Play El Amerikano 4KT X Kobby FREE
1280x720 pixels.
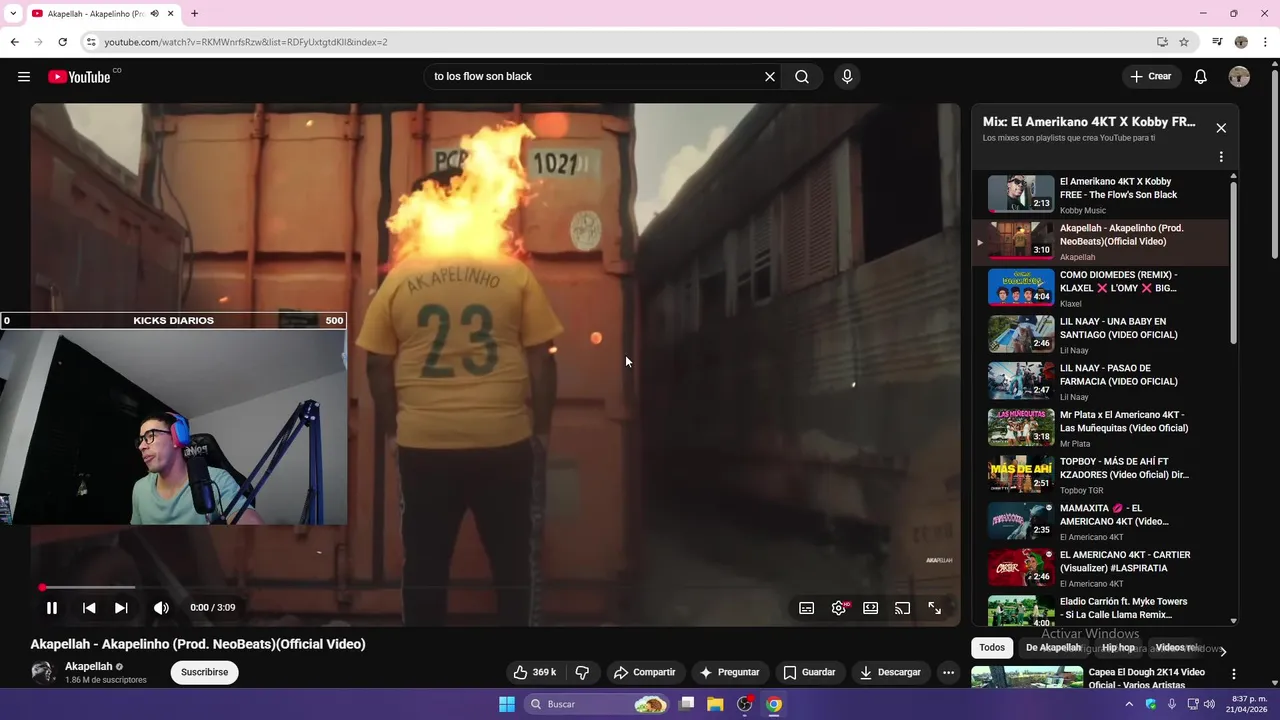pyautogui.click(x=1100, y=195)
